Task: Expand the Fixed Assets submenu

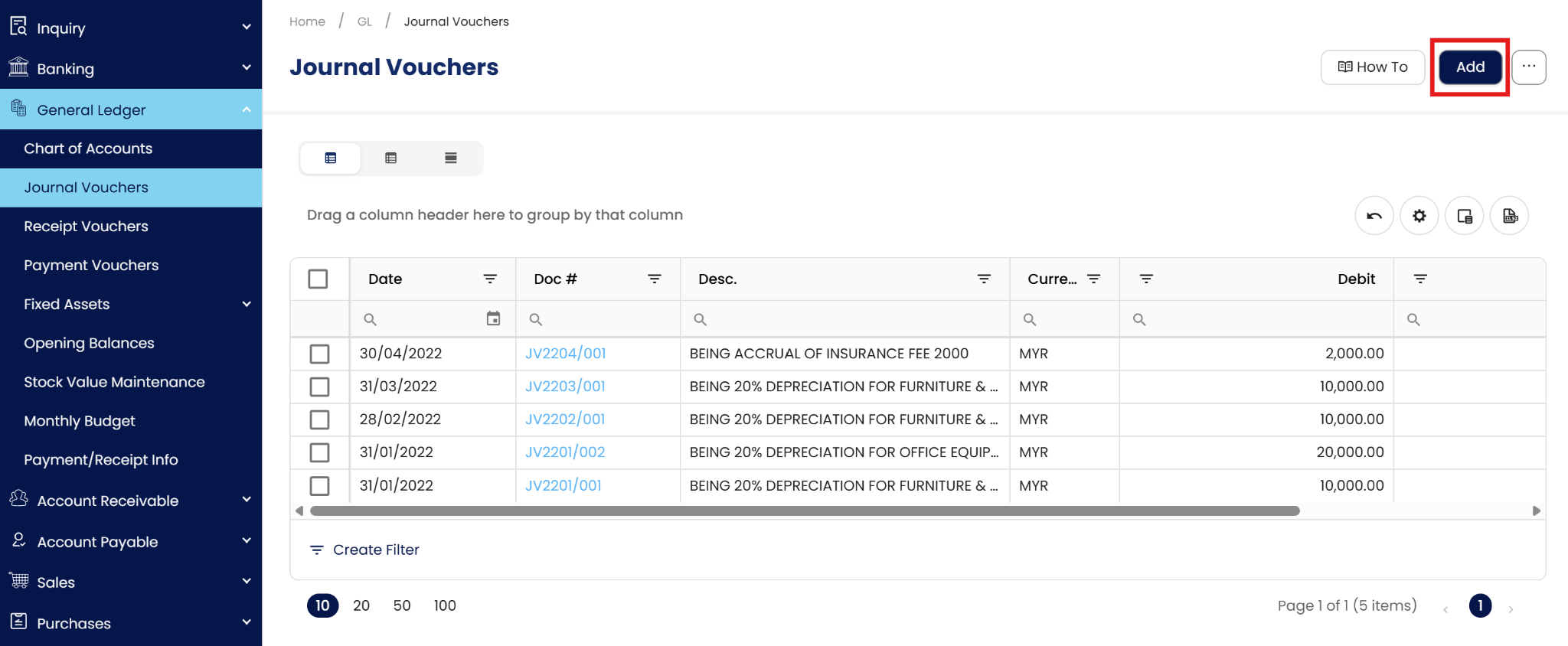Action: pos(131,304)
